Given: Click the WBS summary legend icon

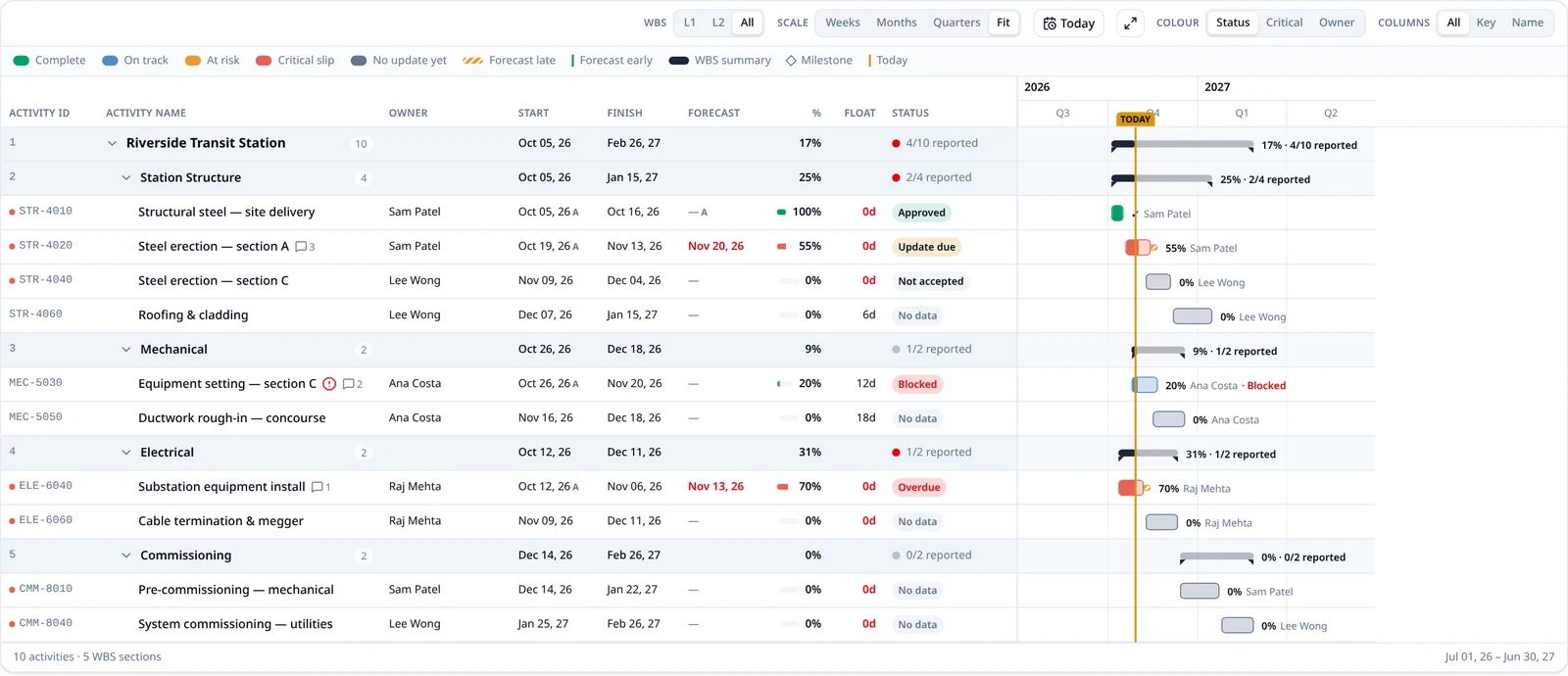Looking at the screenshot, I should click(x=678, y=61).
